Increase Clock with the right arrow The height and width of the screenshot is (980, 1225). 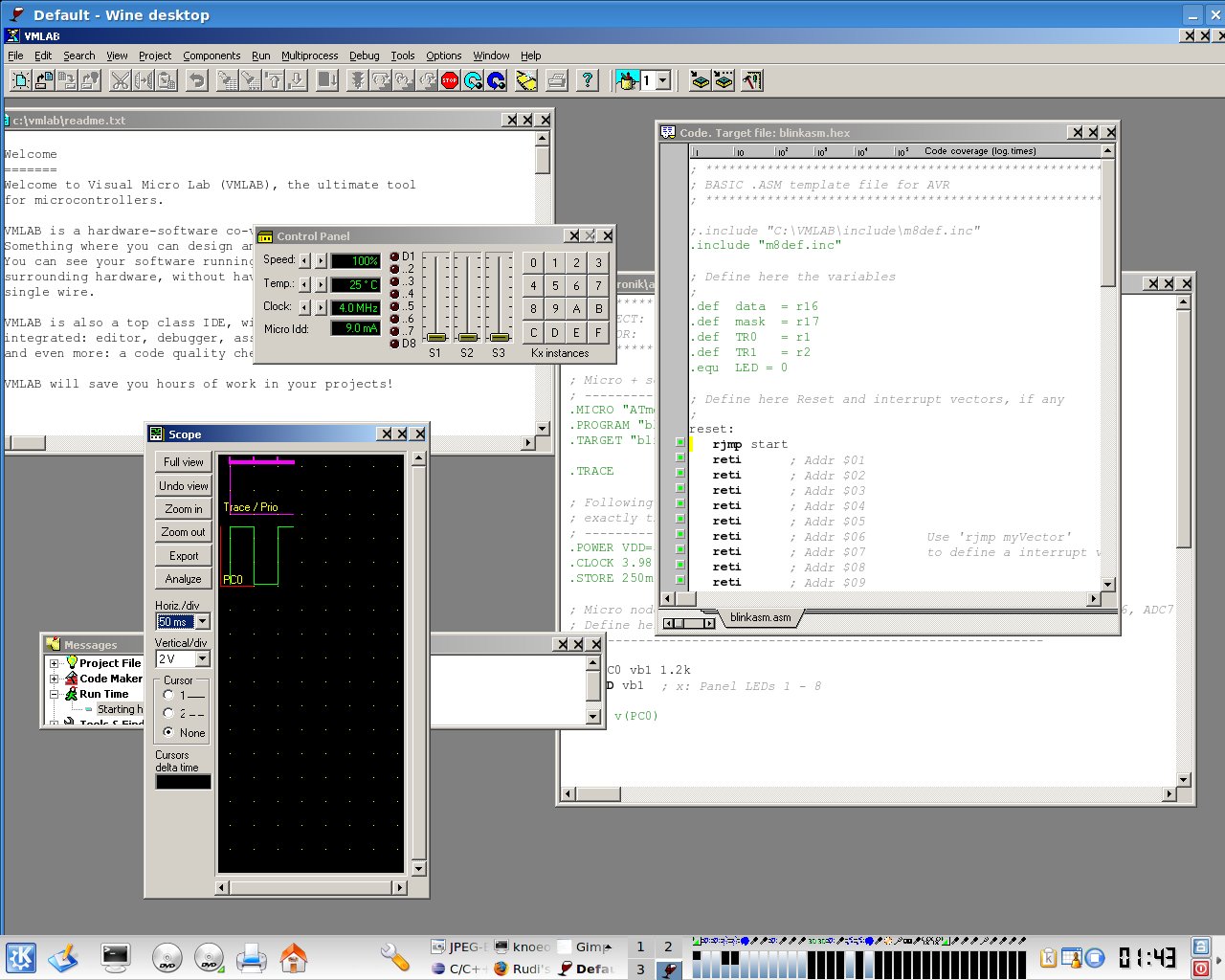coord(321,307)
